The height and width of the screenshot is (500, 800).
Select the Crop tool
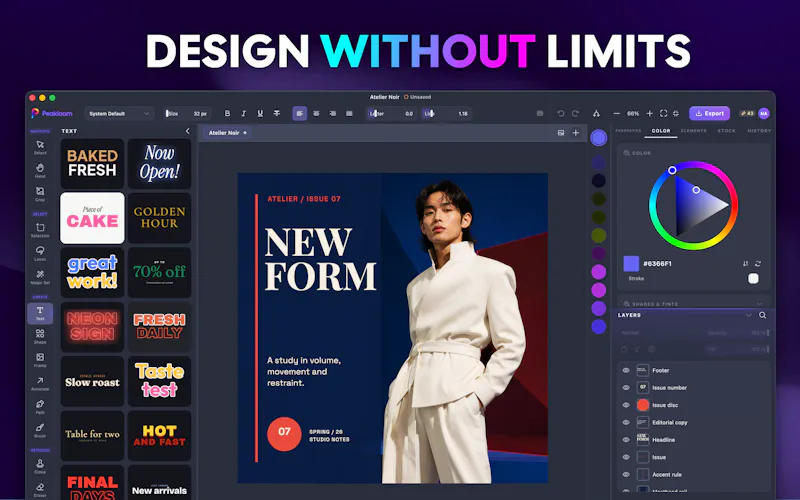pyautogui.click(x=40, y=194)
